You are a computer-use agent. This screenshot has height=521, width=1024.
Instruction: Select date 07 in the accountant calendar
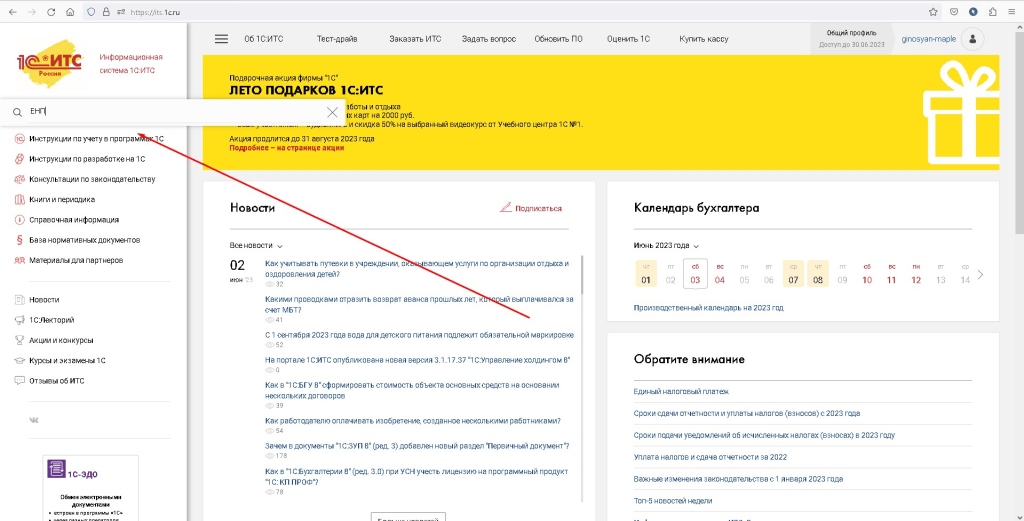[793, 274]
